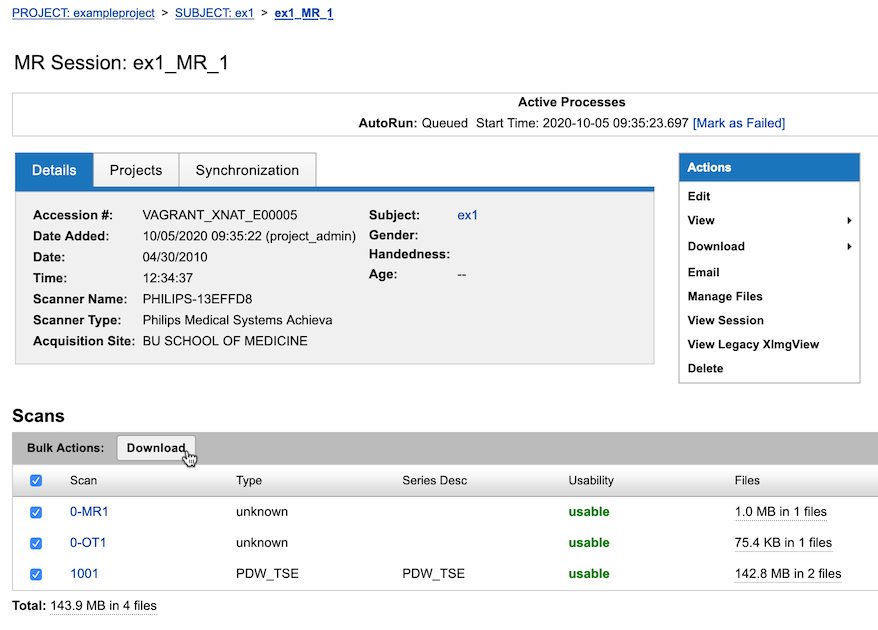Select the Details tab

click(54, 171)
